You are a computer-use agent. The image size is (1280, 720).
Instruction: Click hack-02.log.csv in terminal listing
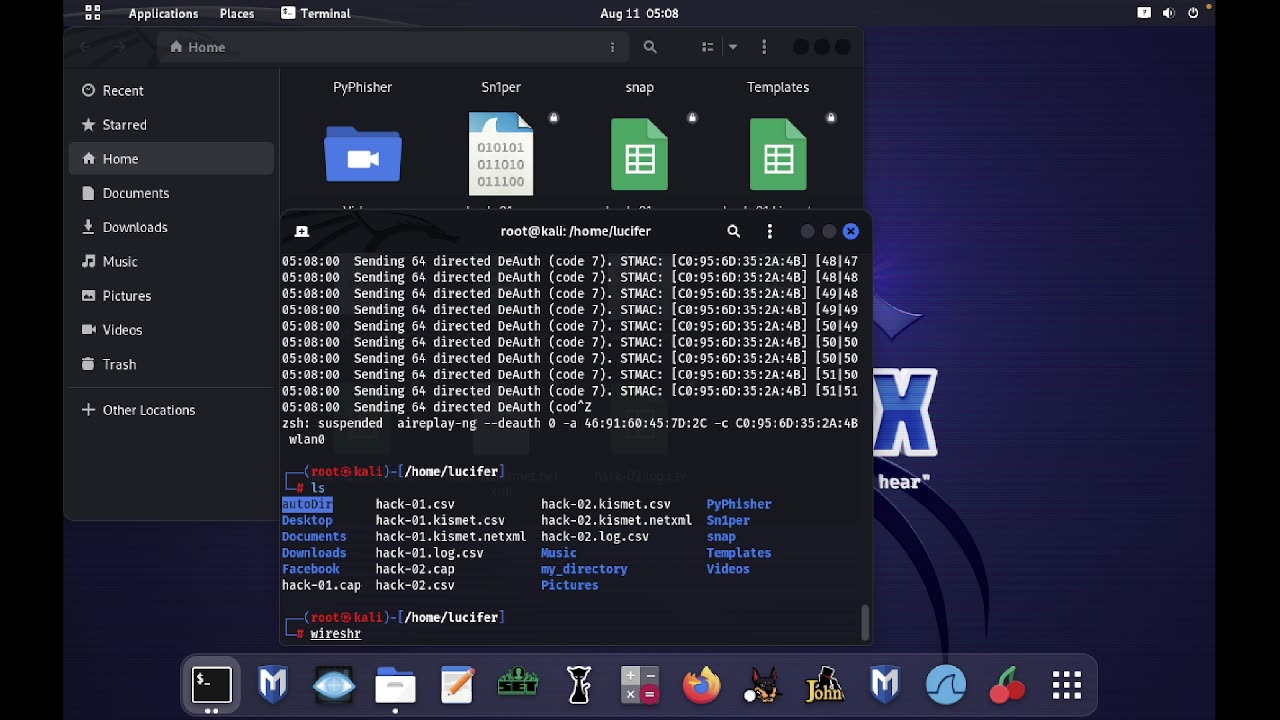(595, 536)
